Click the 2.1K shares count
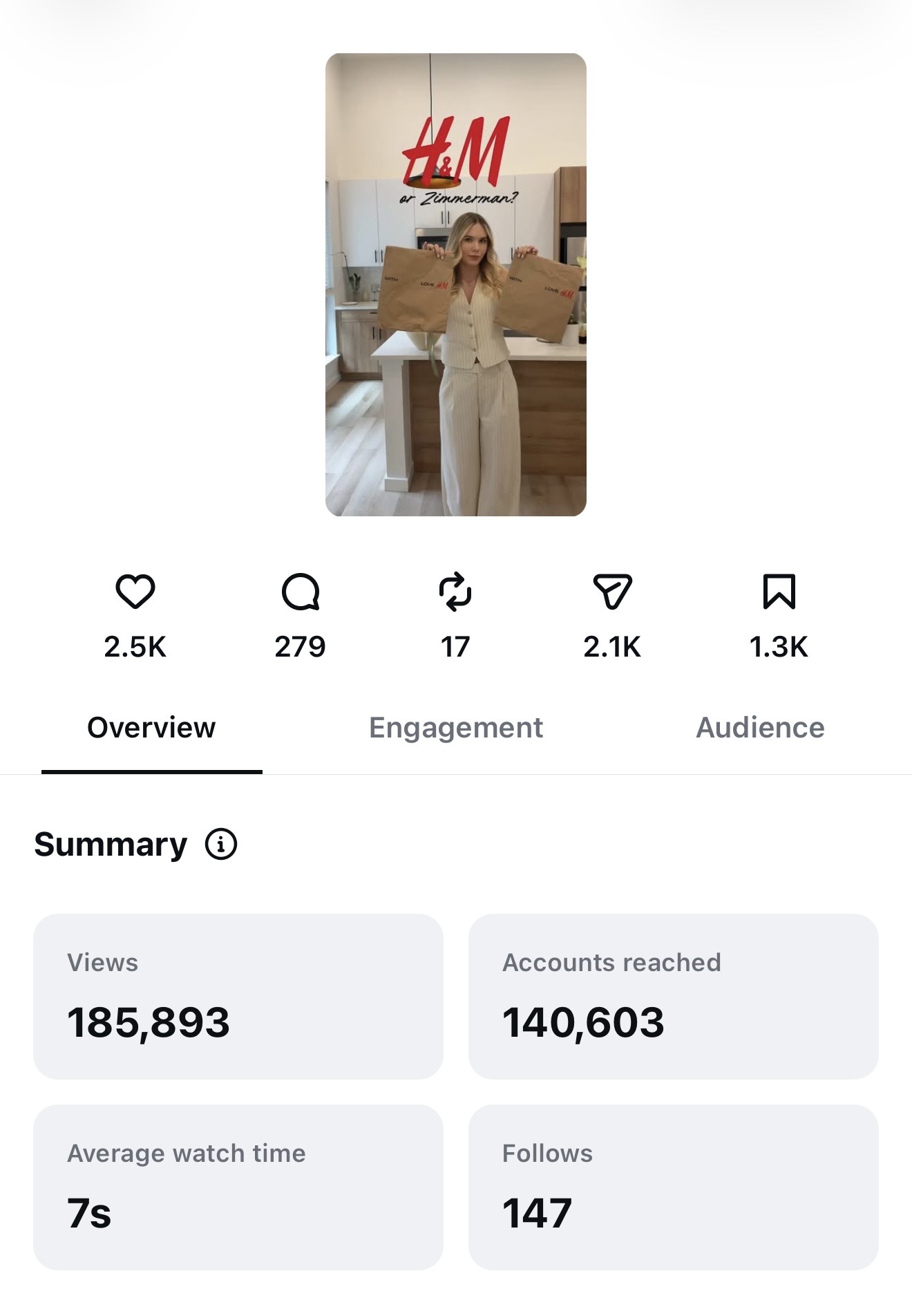Screen dimensions: 912x1316 click(612, 647)
